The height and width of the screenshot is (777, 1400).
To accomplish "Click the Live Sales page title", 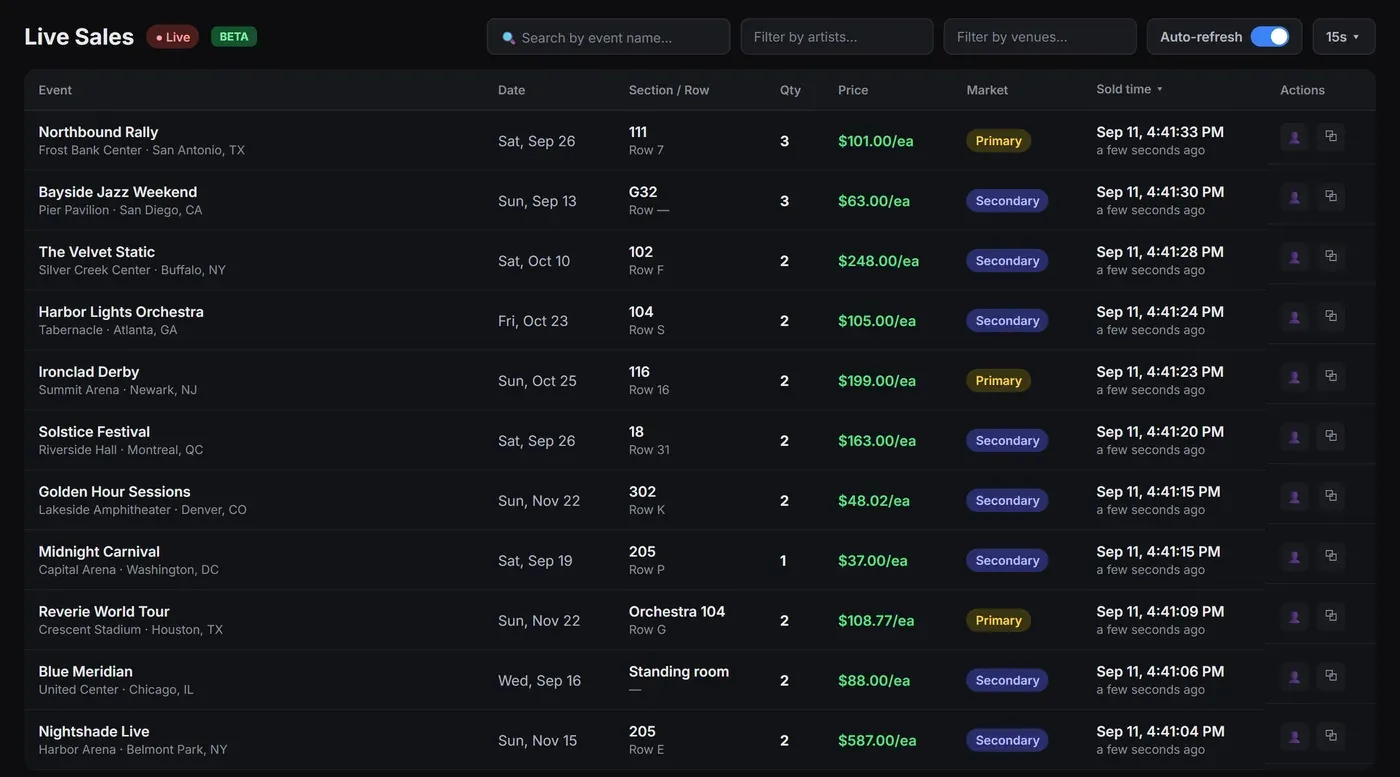I will point(79,37).
